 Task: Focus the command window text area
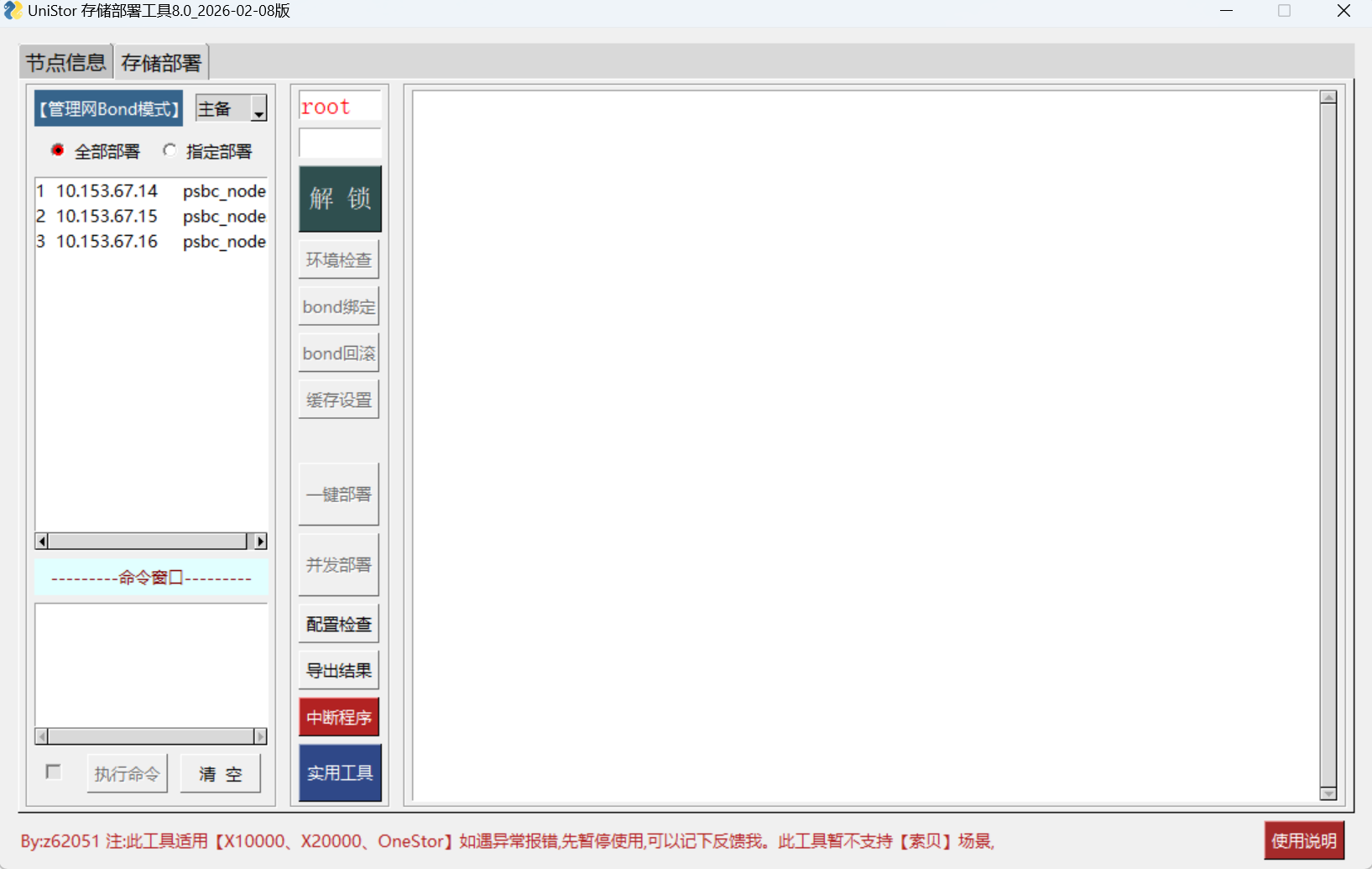(151, 663)
